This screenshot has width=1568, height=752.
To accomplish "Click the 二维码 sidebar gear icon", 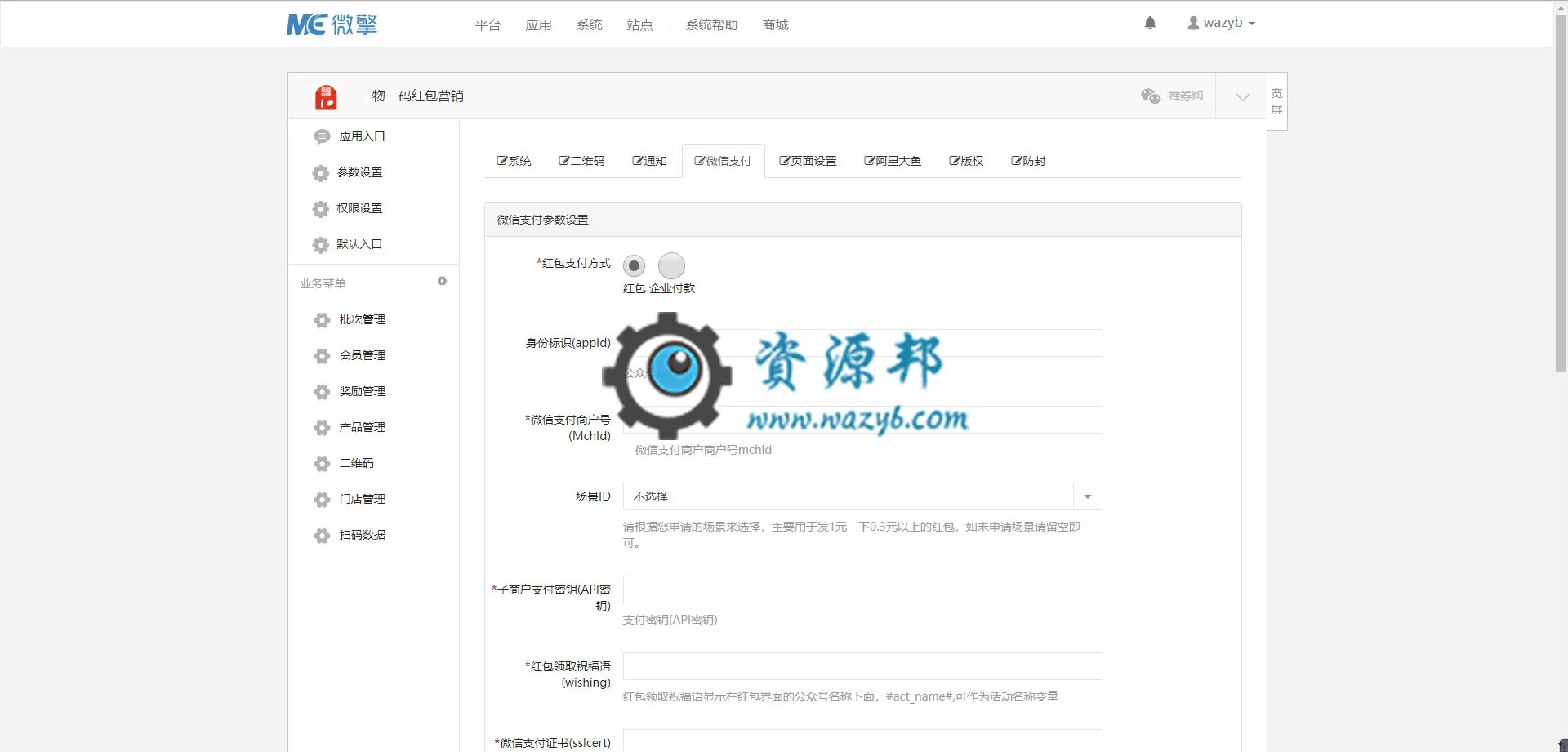I will point(323,464).
